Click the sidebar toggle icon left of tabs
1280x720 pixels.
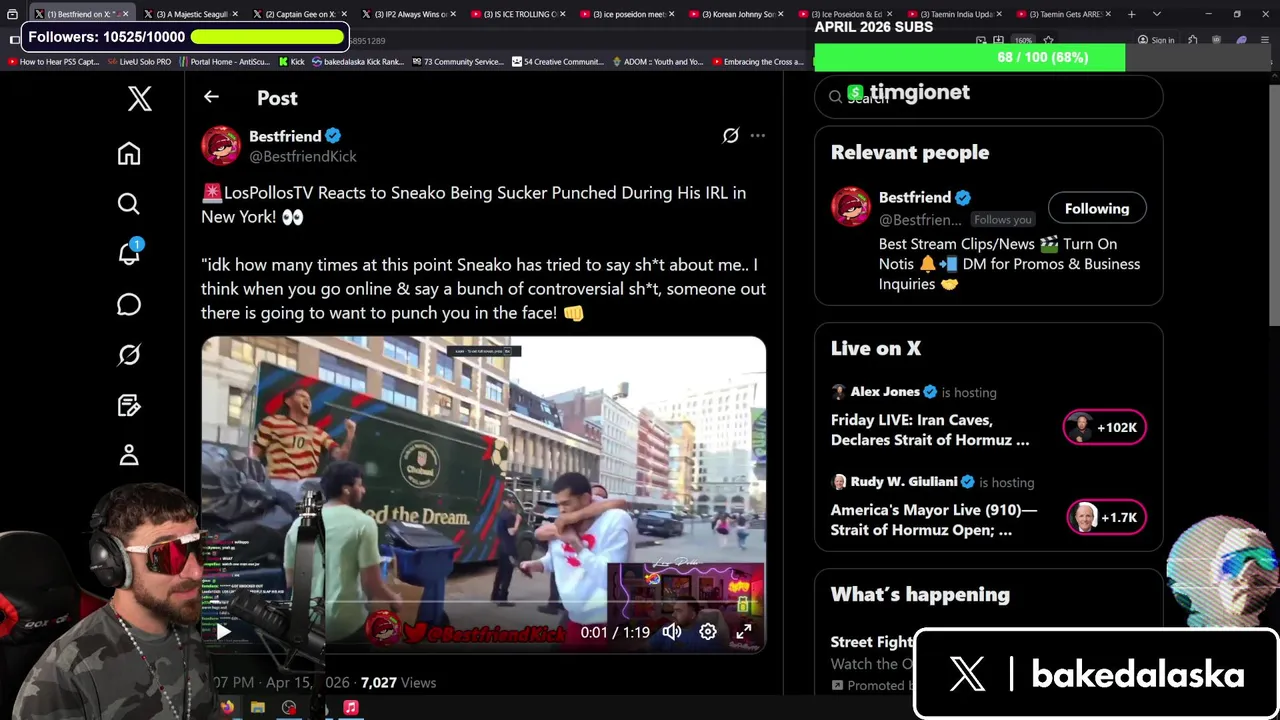(12, 14)
